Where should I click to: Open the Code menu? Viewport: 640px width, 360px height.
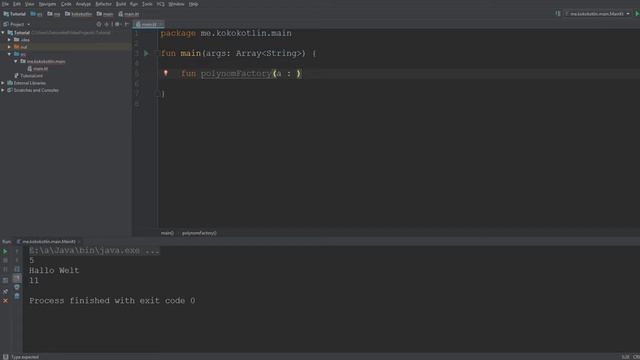66,4
